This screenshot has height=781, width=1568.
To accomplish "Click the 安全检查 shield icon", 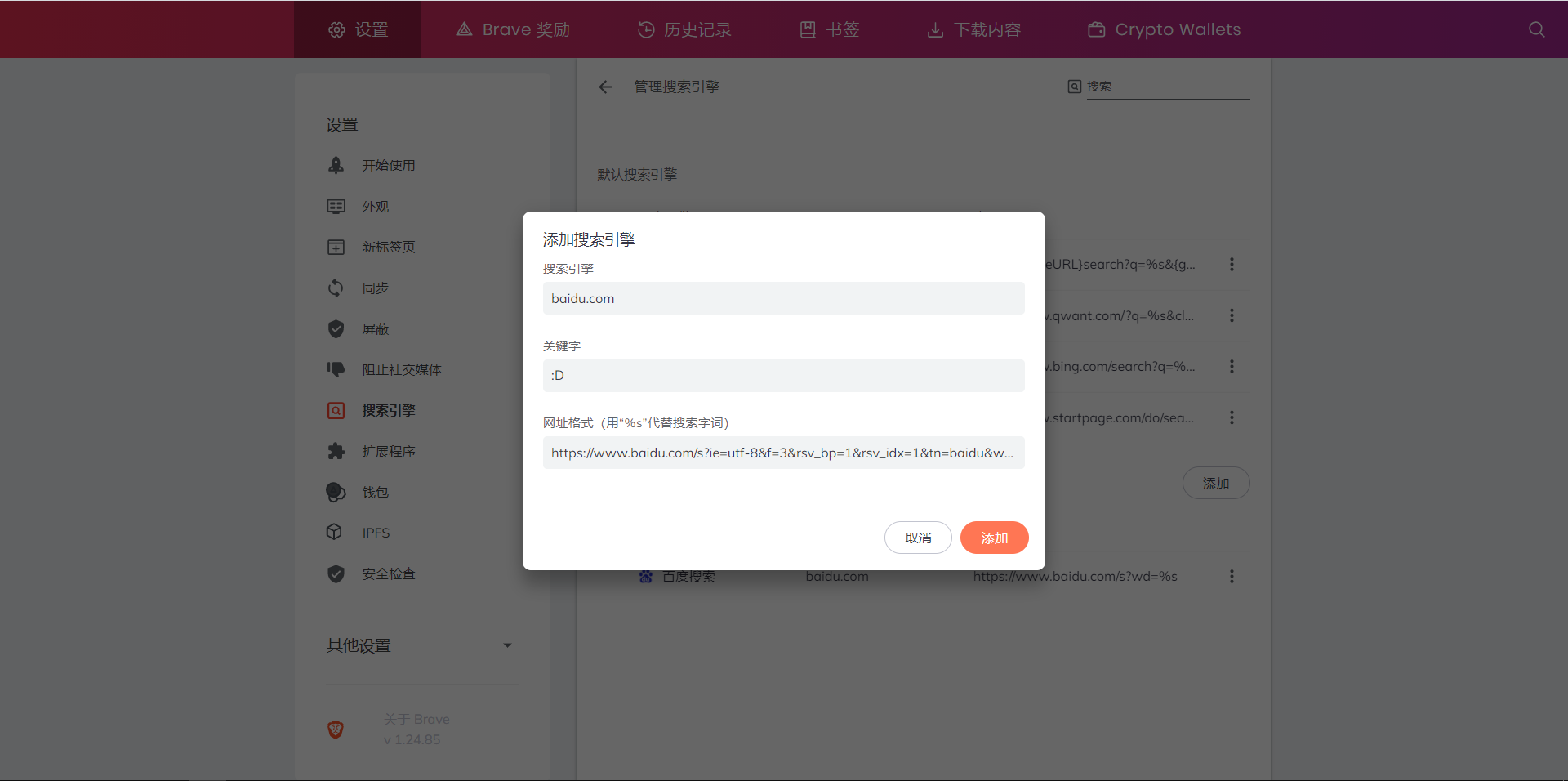I will tap(336, 573).
